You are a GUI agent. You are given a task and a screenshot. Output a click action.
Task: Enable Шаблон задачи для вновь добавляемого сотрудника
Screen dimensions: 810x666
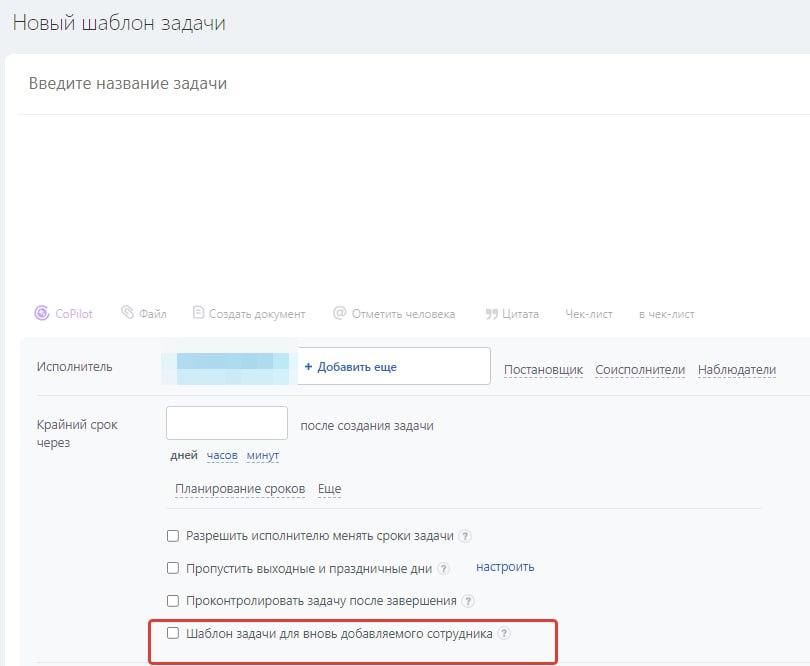coord(173,633)
